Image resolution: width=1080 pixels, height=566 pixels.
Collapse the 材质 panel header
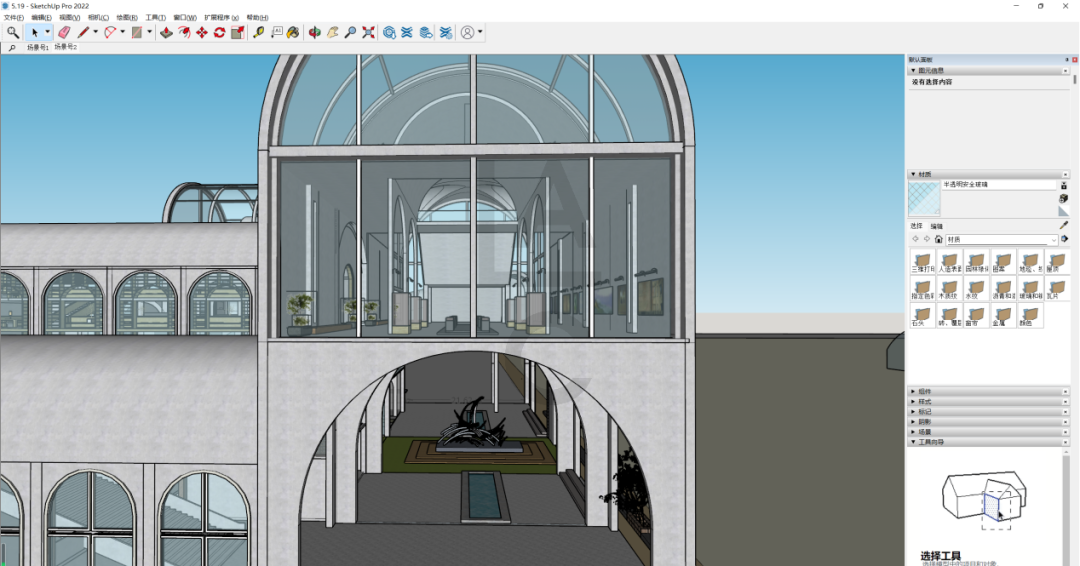click(988, 174)
